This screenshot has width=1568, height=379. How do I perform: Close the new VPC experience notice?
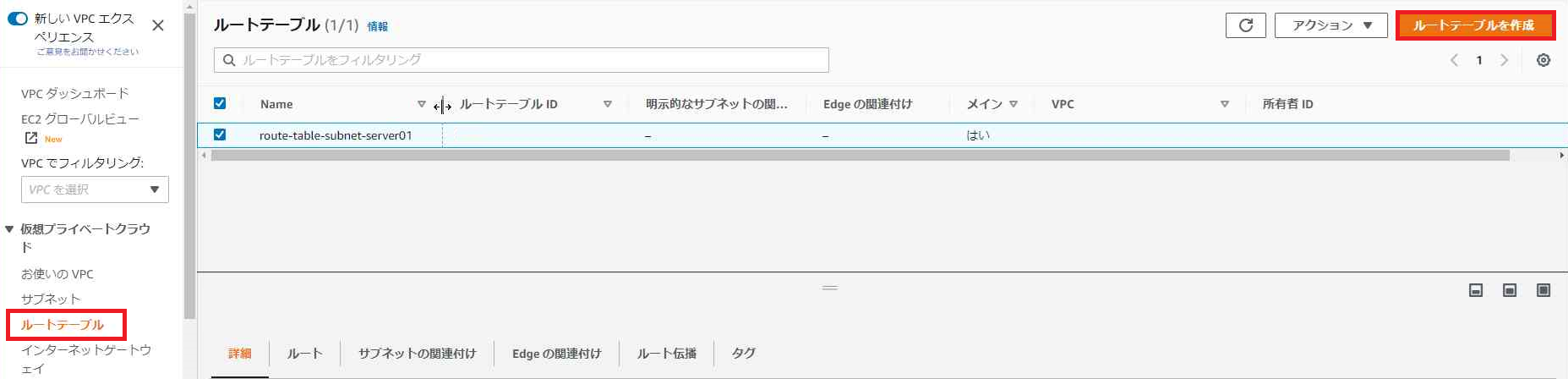[158, 25]
